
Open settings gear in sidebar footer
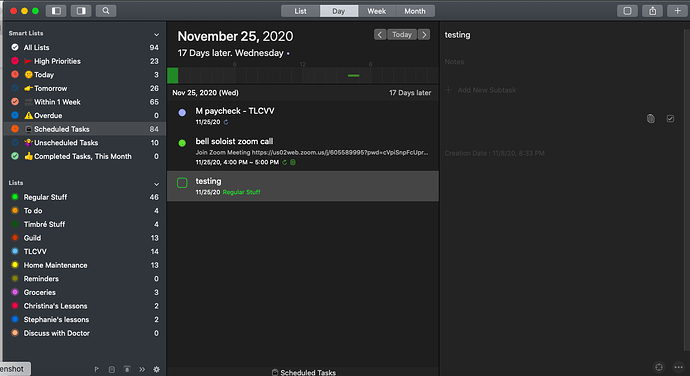(156, 369)
